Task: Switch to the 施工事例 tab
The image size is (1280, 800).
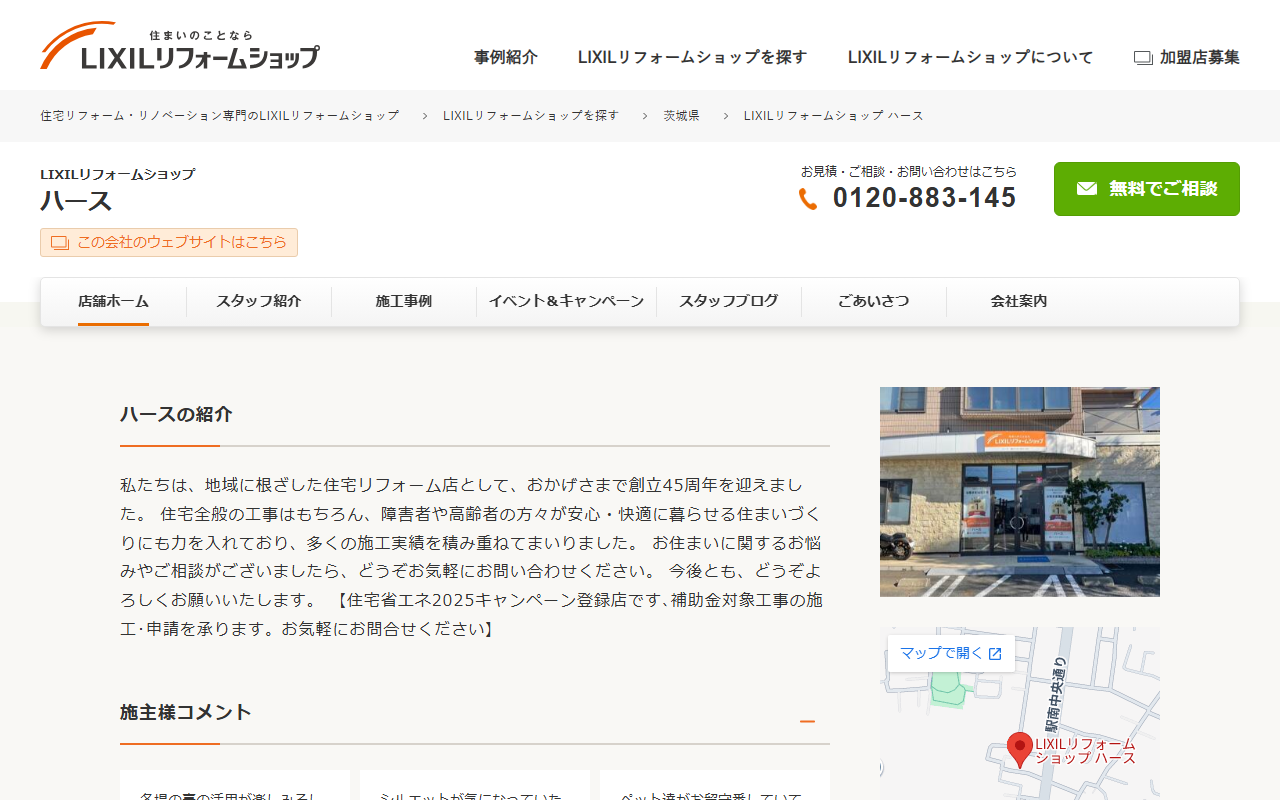Action: pos(404,301)
